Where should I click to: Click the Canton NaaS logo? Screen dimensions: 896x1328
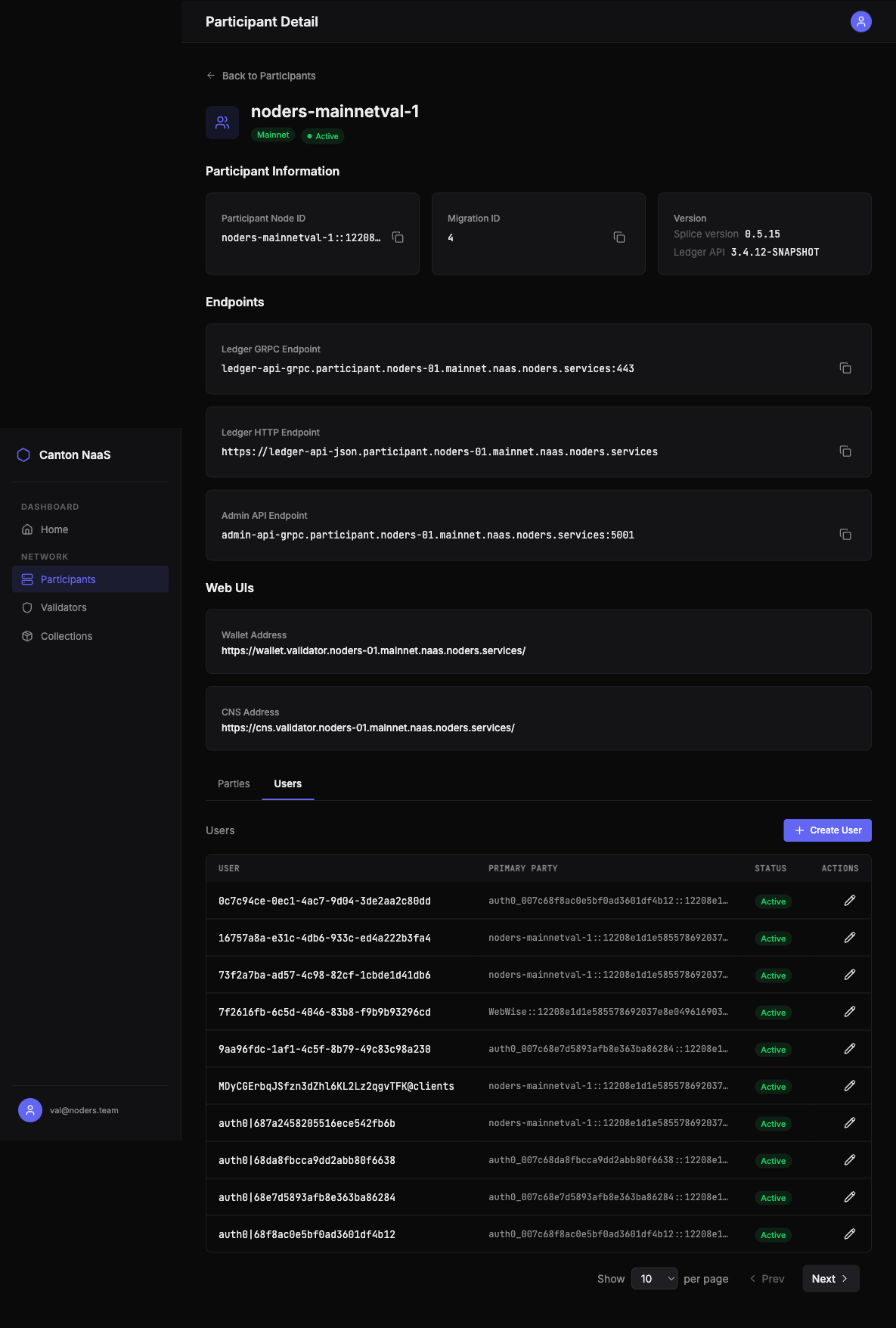tap(23, 455)
